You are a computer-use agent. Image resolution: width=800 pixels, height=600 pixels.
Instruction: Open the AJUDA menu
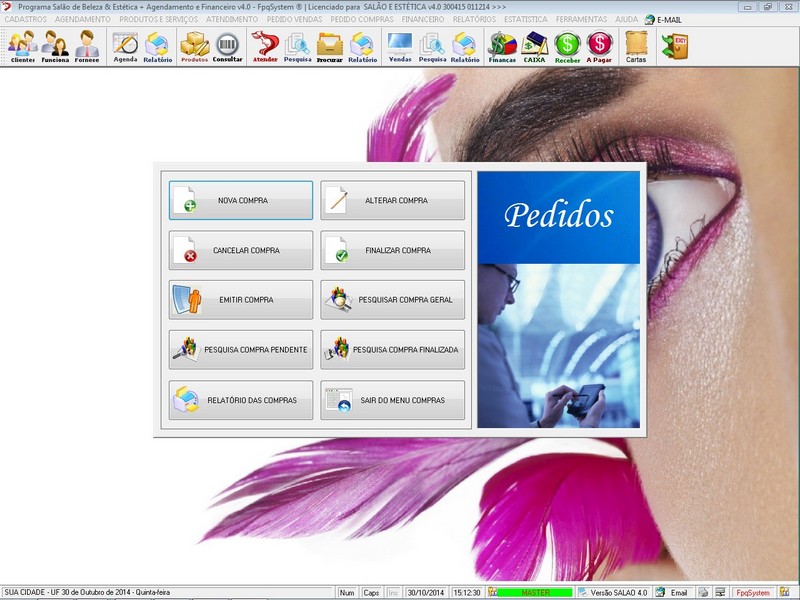click(627, 19)
